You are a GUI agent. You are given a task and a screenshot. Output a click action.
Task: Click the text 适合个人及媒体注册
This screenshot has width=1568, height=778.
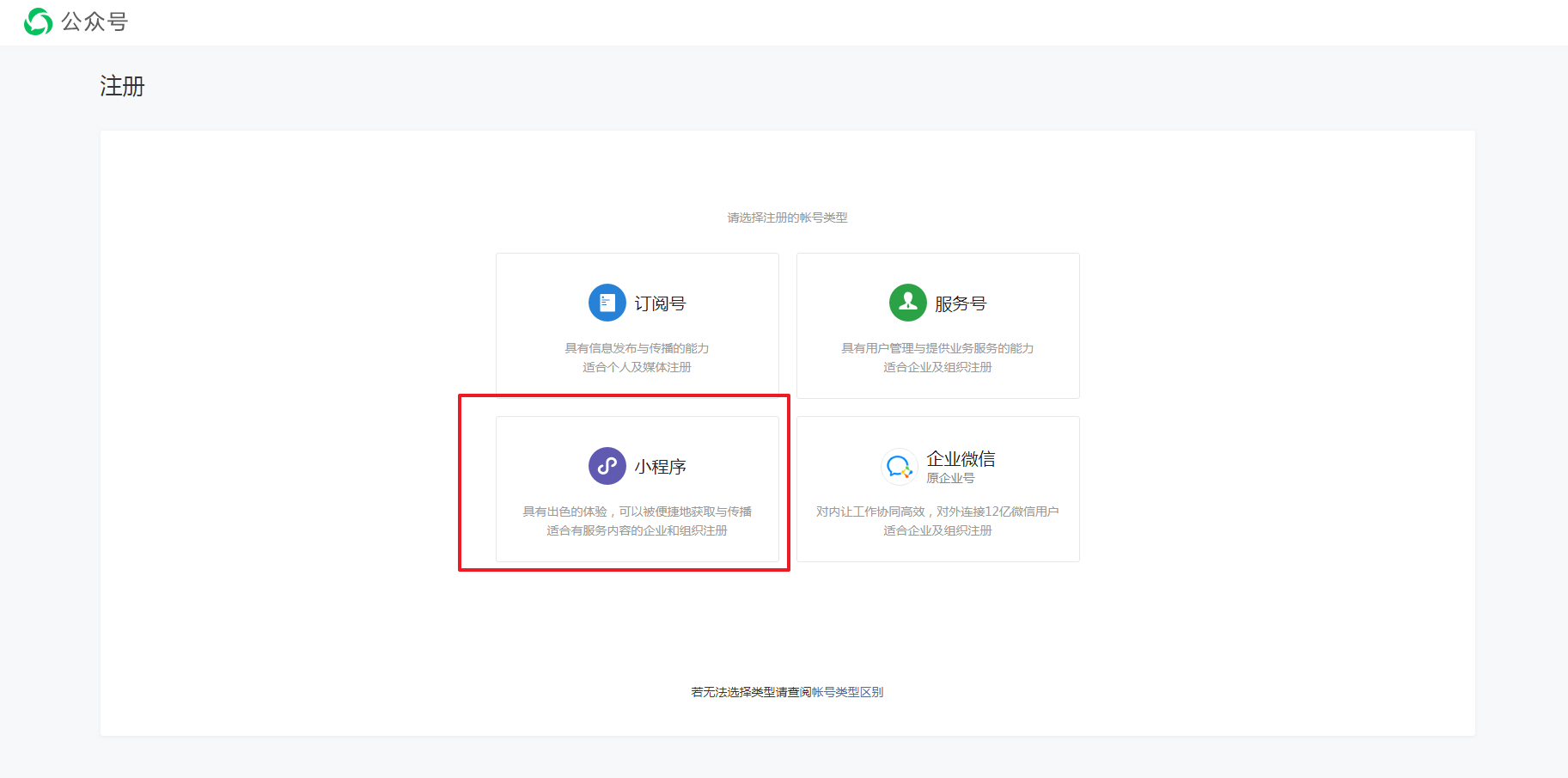click(637, 367)
